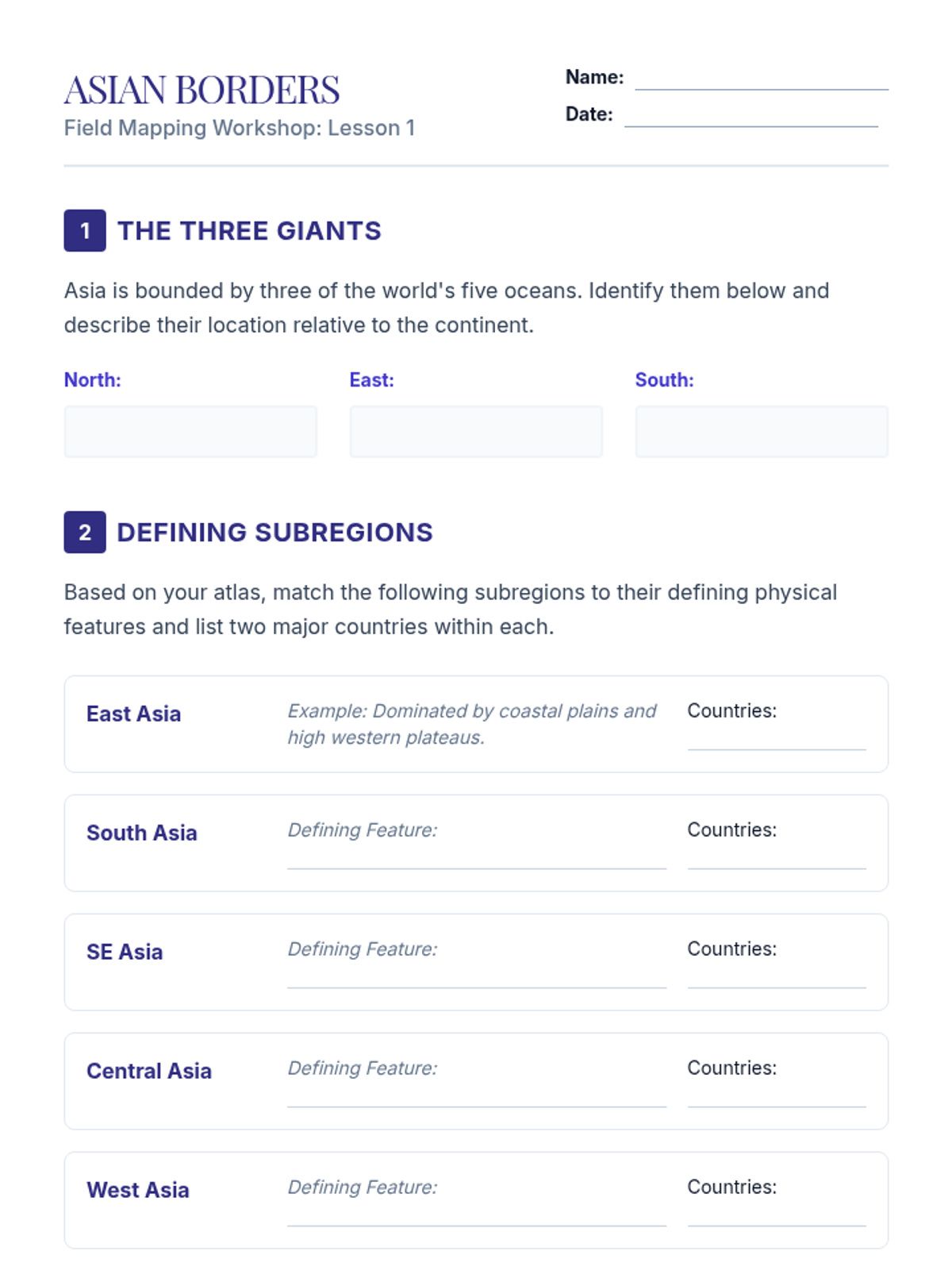The height and width of the screenshot is (1270, 952).
Task: Click the section 2 number badge
Action: tap(85, 533)
